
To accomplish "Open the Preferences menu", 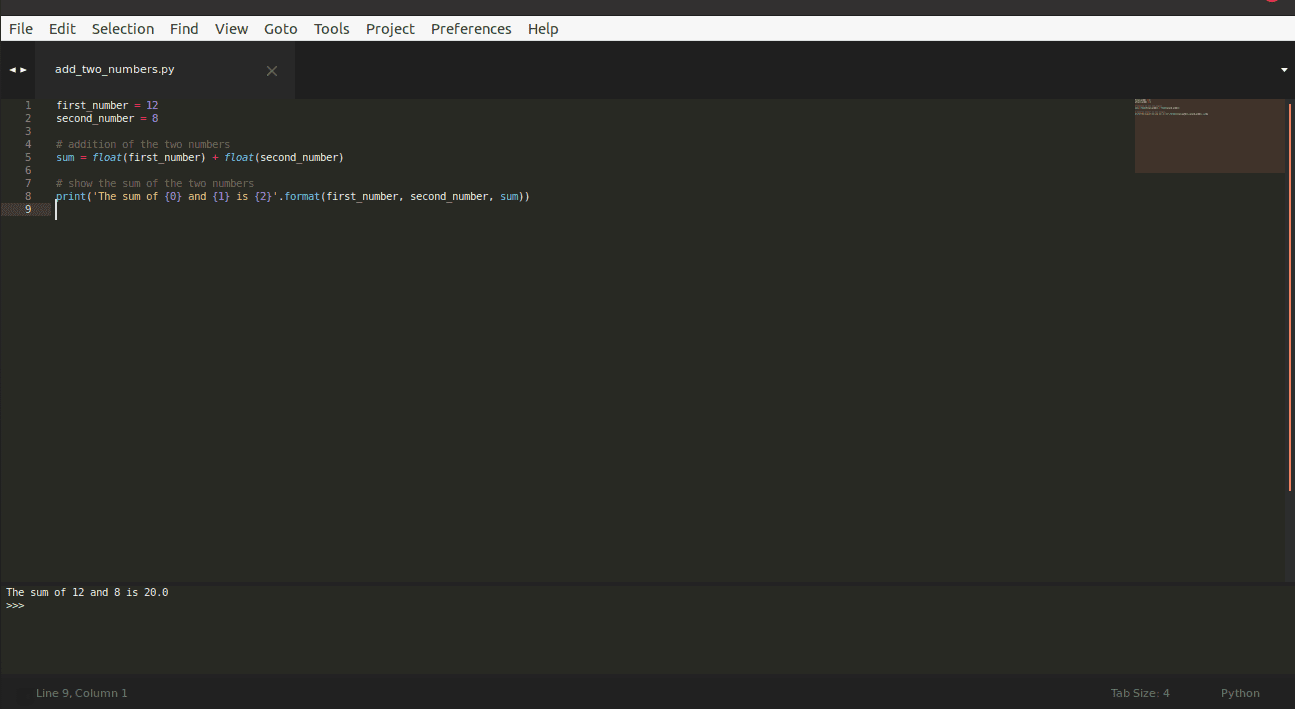I will click(x=471, y=28).
